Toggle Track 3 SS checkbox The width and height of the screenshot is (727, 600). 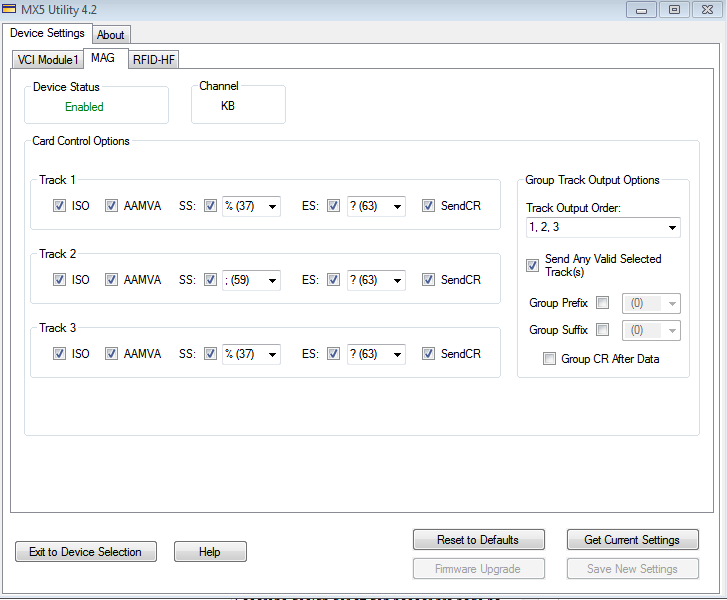(210, 354)
